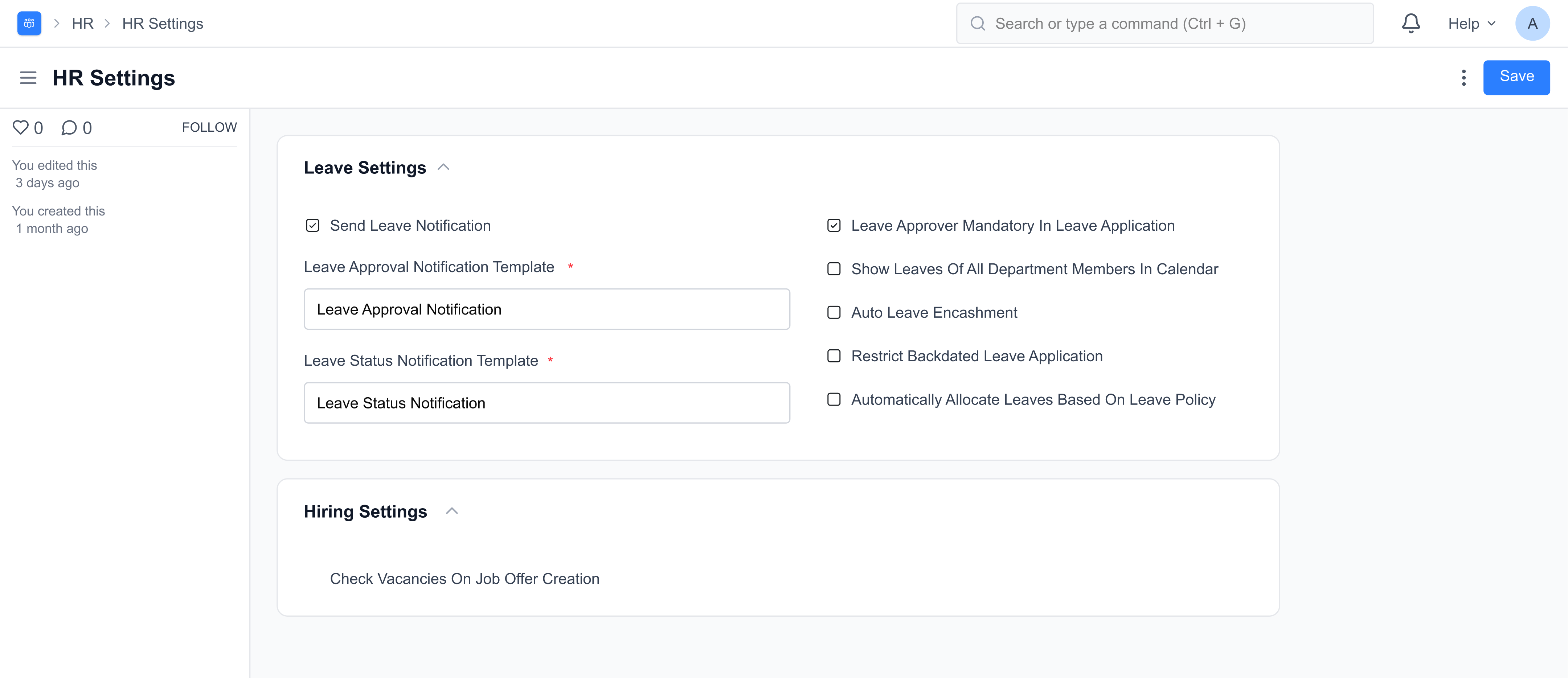The height and width of the screenshot is (678, 1568).
Task: Click the HR Settings page title
Action: click(x=114, y=78)
